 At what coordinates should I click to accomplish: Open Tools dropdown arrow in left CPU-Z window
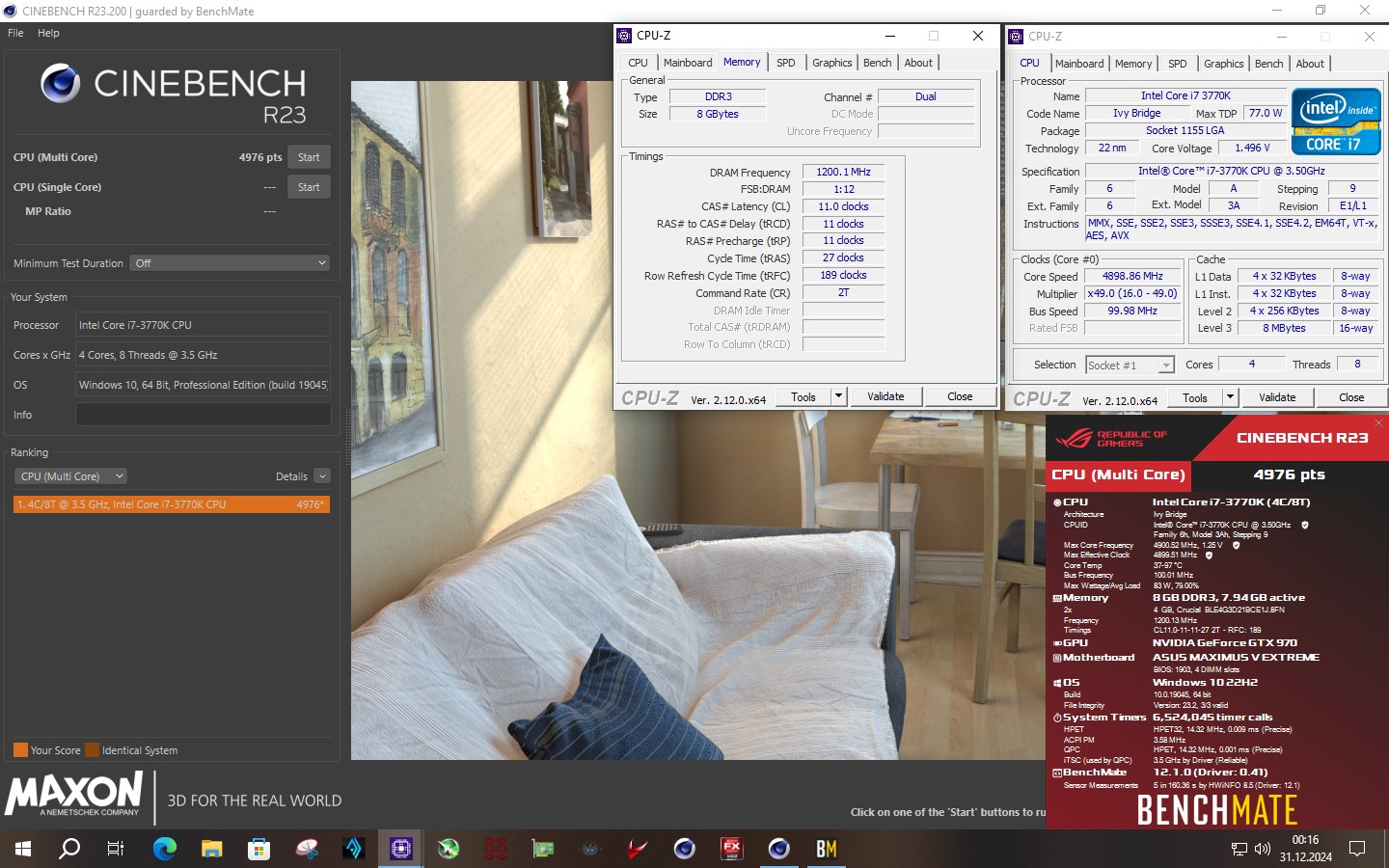(x=839, y=396)
